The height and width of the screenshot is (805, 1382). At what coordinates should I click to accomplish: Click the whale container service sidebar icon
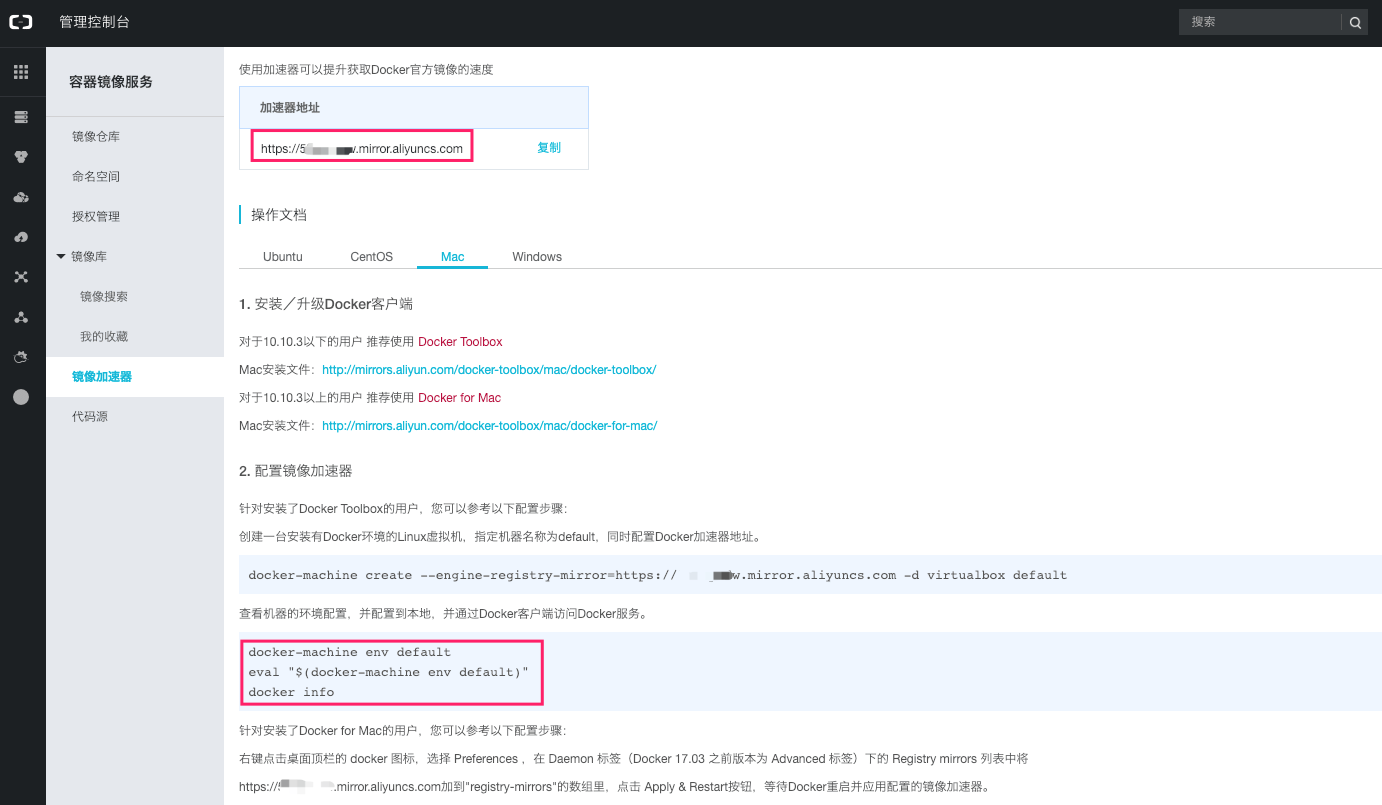[x=21, y=357]
